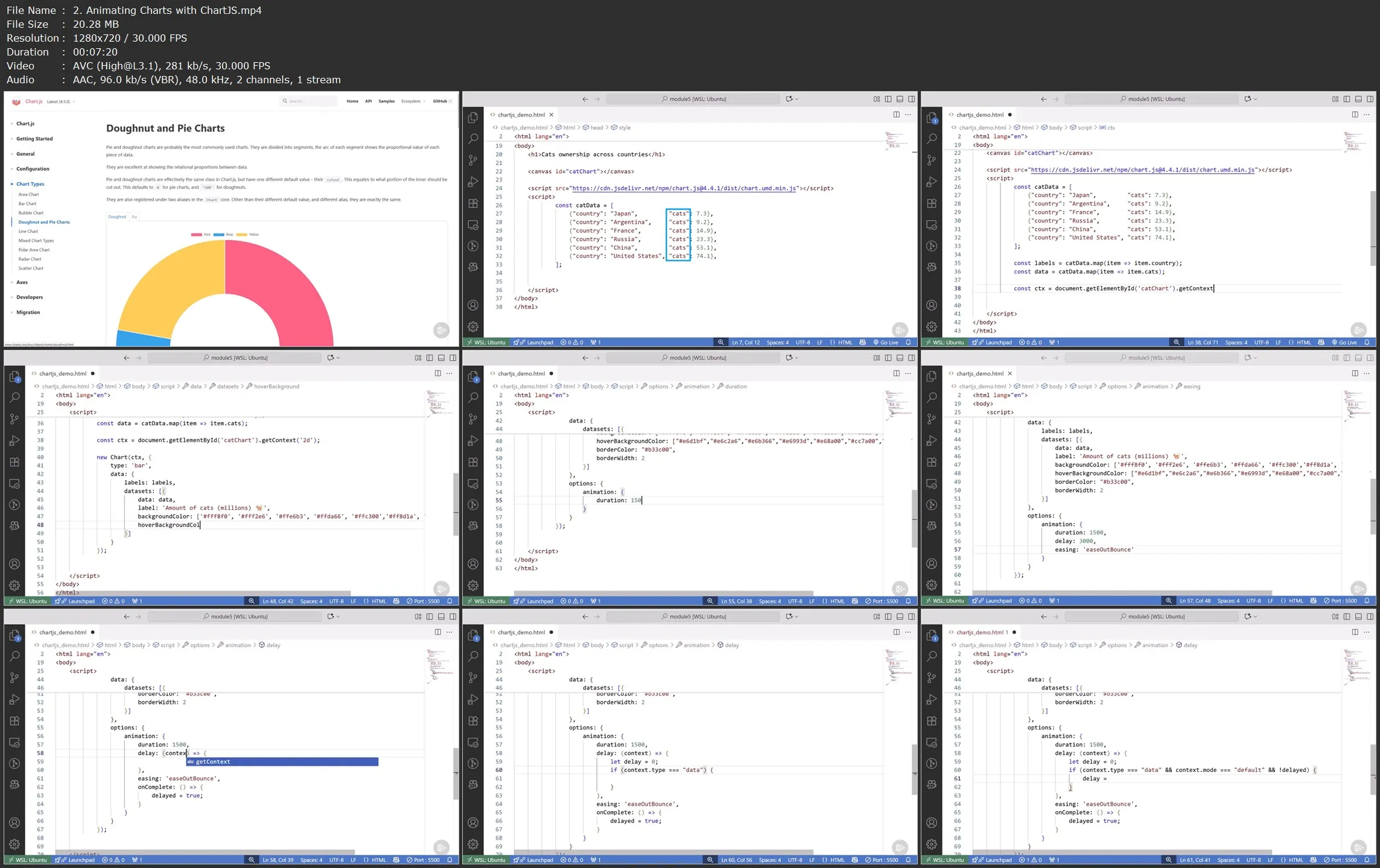Click Manage gear in editor with 'easing' breadcrumb

(x=932, y=585)
